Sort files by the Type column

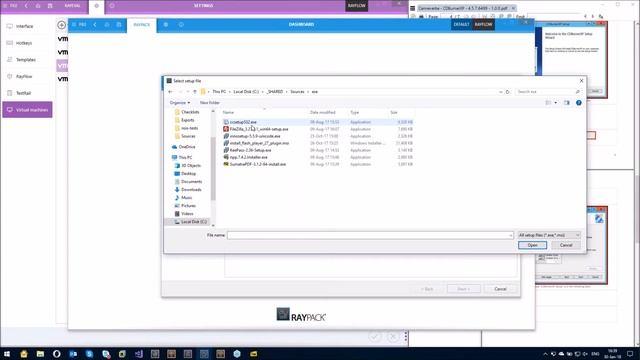354,112
